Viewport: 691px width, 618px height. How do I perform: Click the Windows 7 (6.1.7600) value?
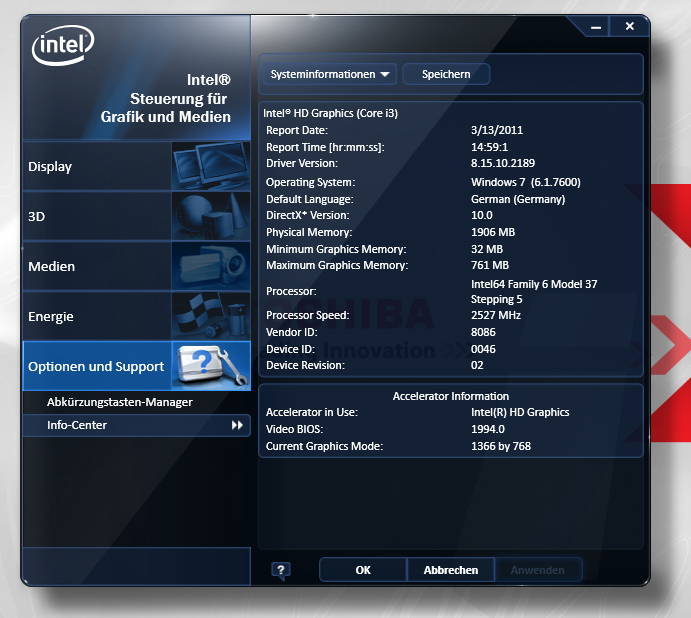pyautogui.click(x=526, y=182)
